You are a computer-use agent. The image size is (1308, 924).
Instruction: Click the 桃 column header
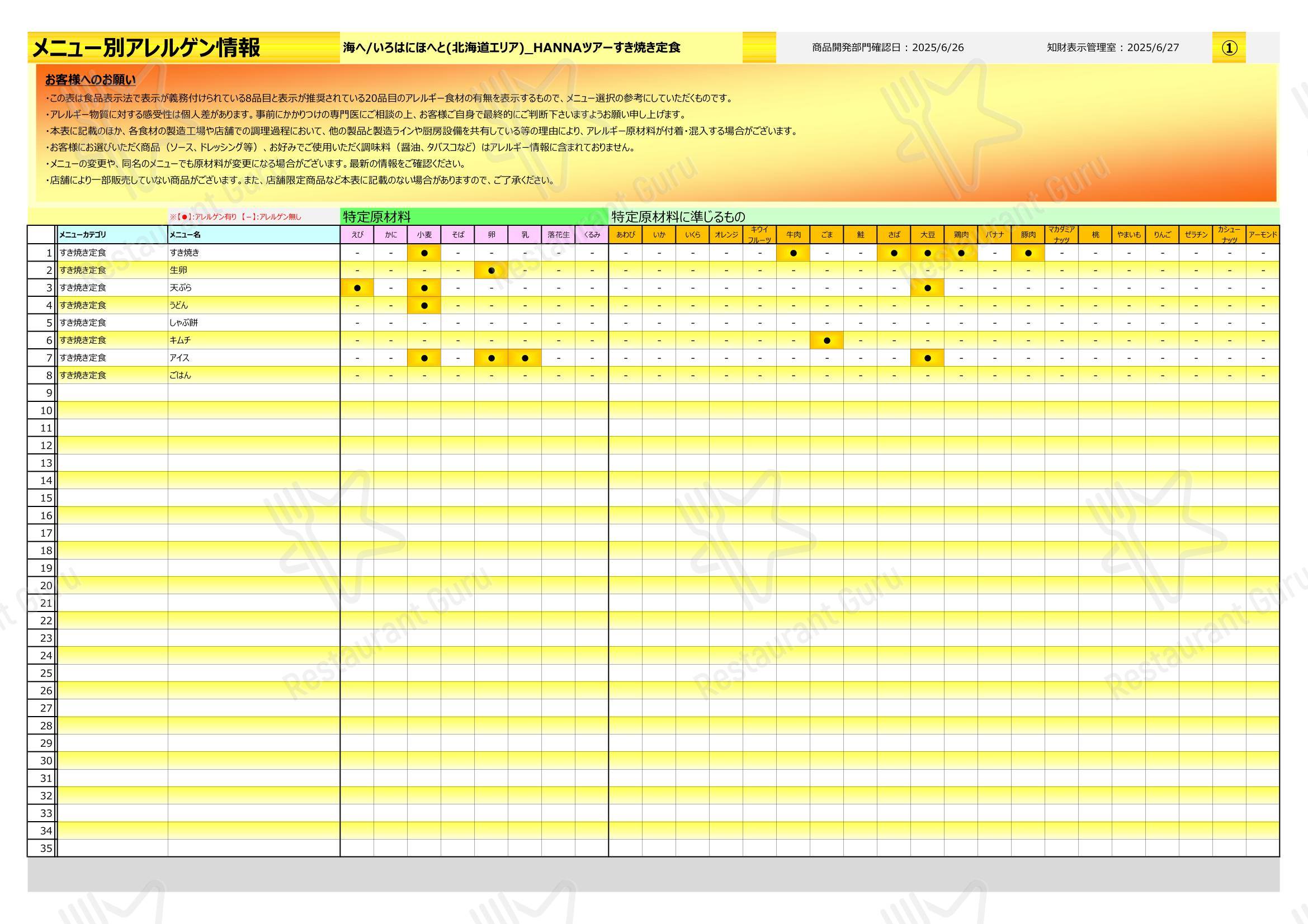pyautogui.click(x=1095, y=235)
